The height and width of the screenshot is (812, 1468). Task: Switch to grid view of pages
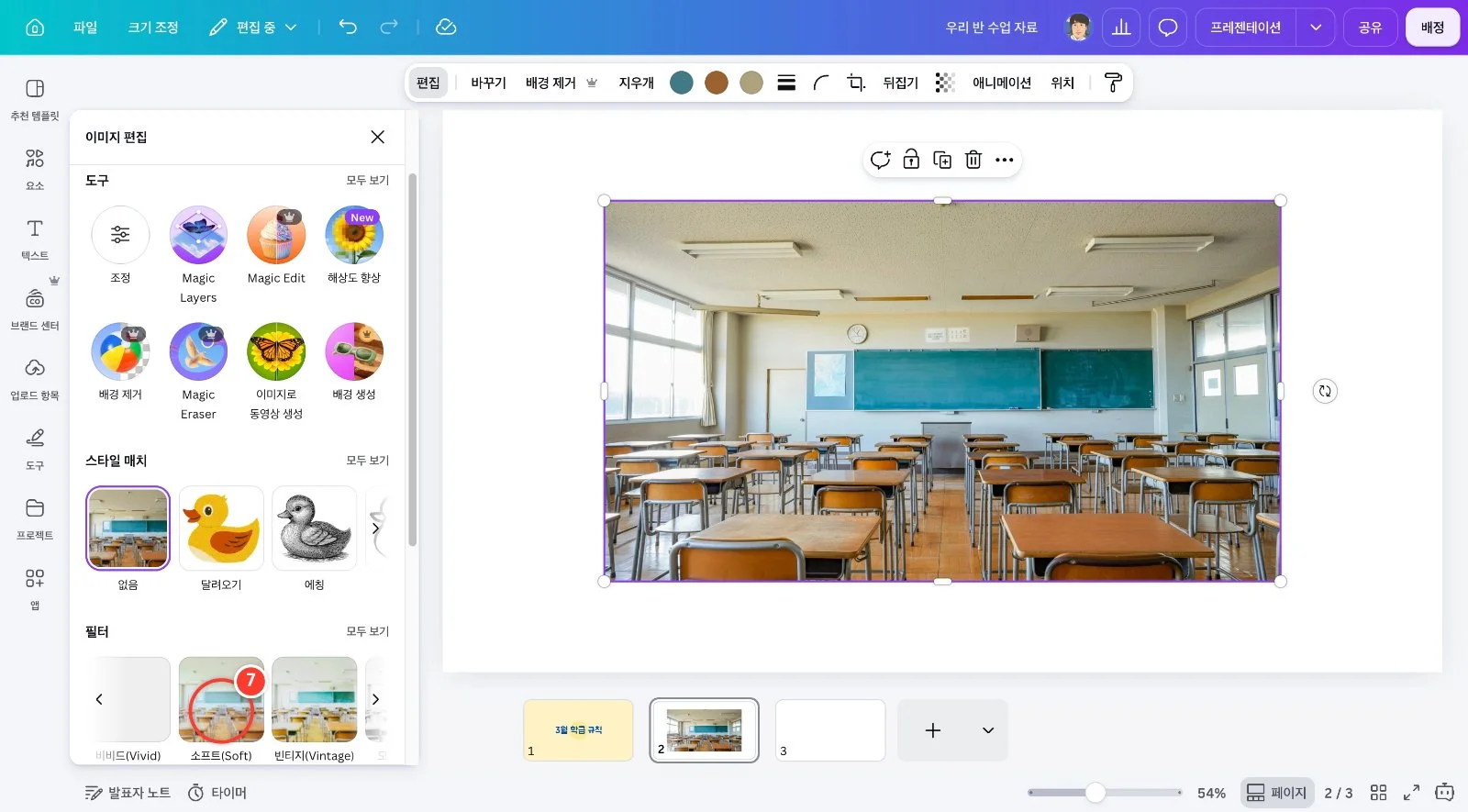pos(1378,793)
